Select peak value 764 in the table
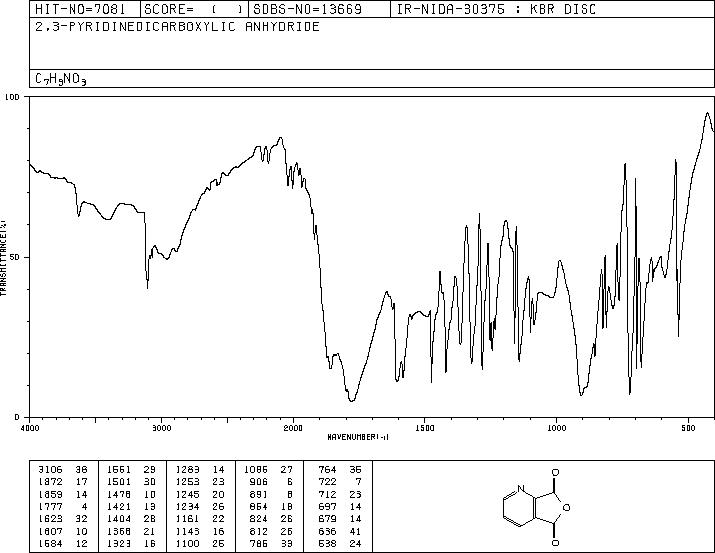 pos(327,469)
